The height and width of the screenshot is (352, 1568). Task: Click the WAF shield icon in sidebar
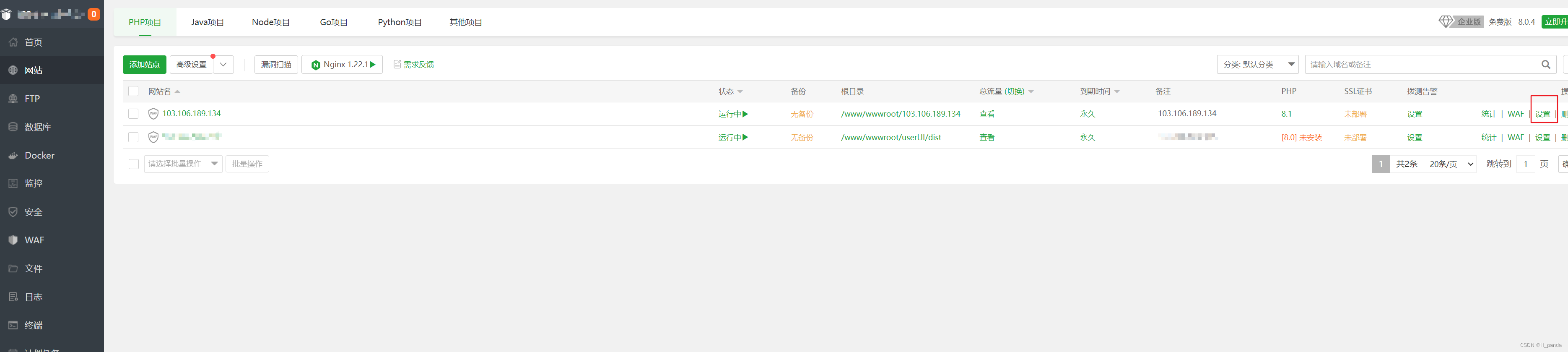pos(13,240)
